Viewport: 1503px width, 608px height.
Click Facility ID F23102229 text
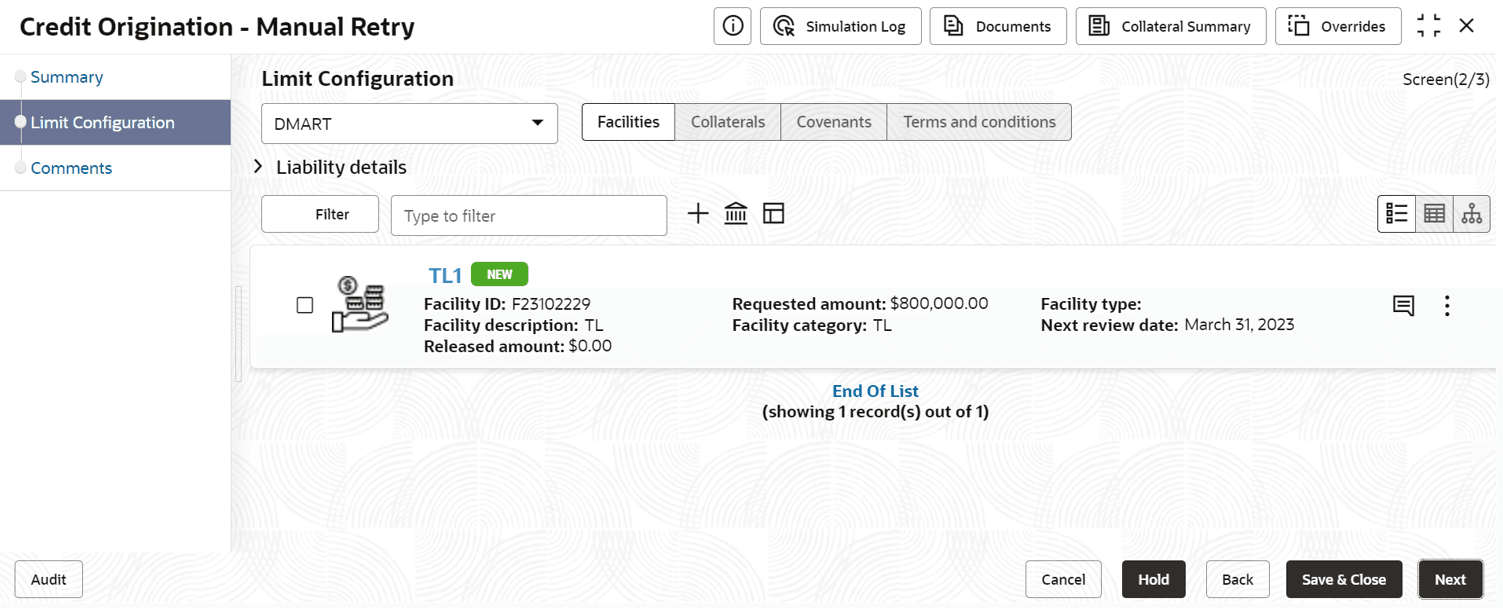tap(507, 304)
